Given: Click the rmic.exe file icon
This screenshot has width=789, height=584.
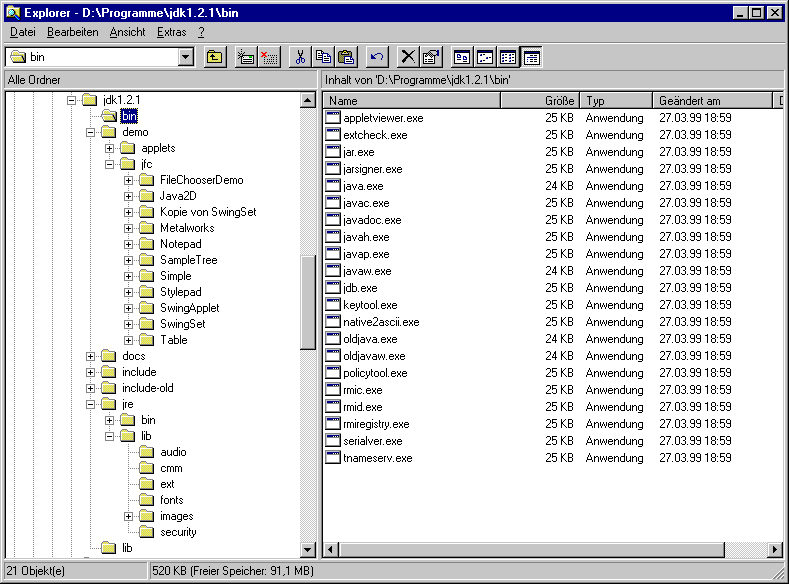Looking at the screenshot, I should pos(333,390).
